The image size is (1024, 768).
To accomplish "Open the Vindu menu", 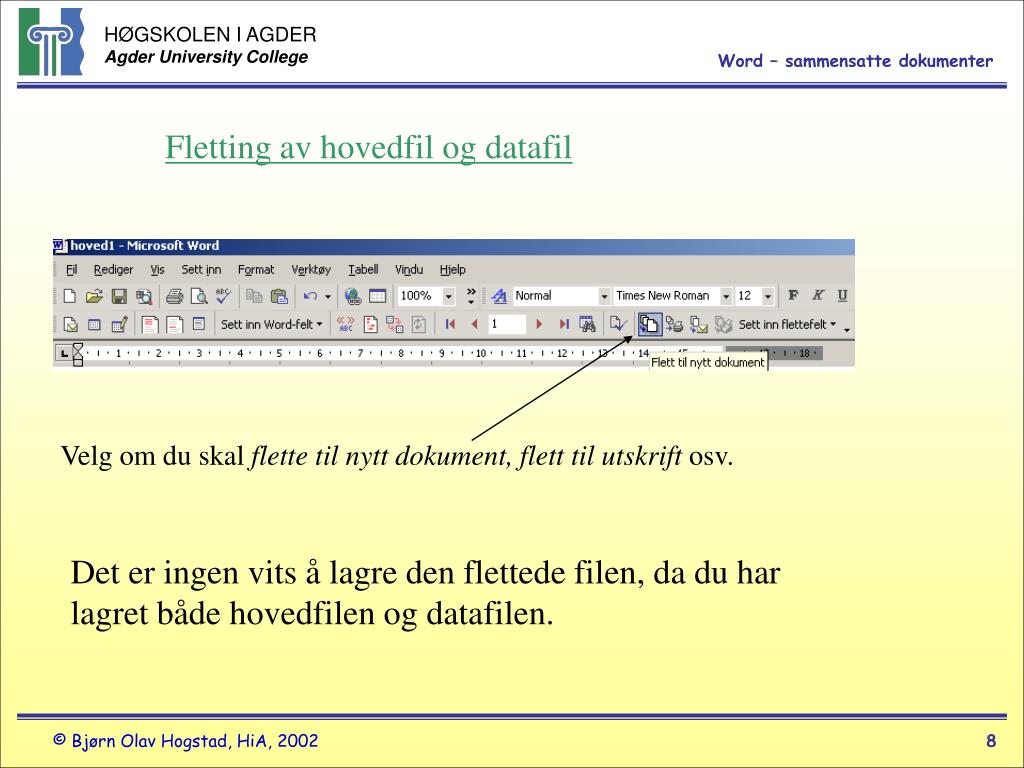I will 409,269.
